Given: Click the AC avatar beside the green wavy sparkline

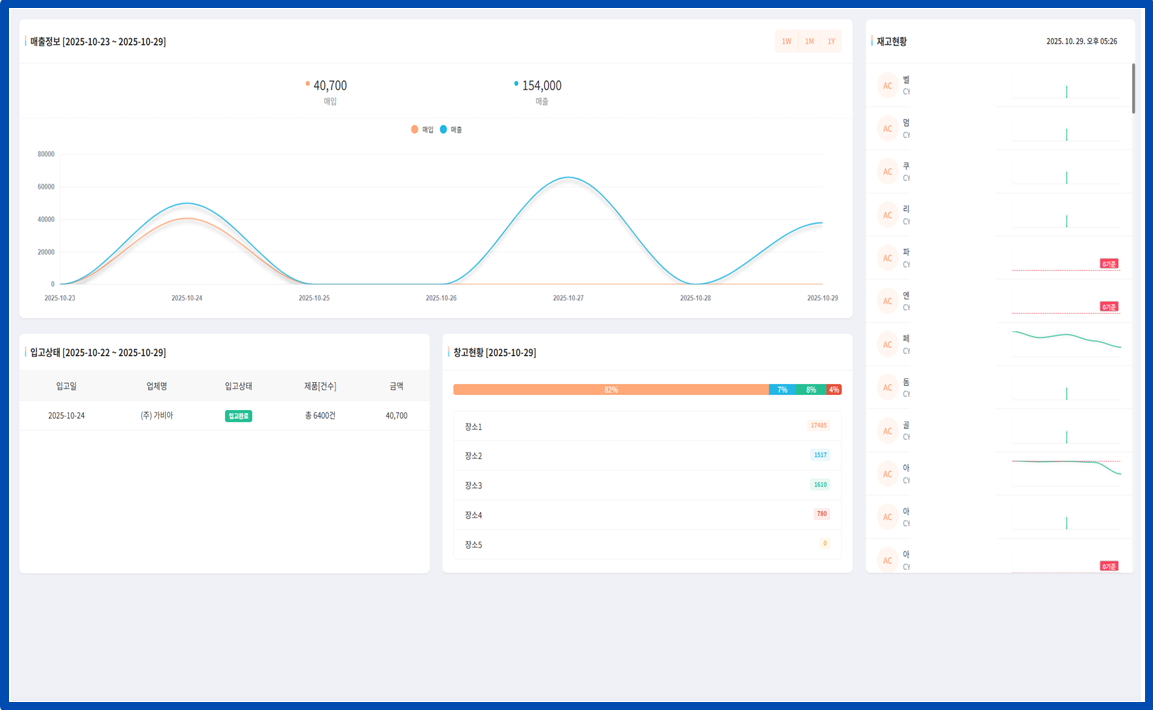Looking at the screenshot, I should coord(887,344).
